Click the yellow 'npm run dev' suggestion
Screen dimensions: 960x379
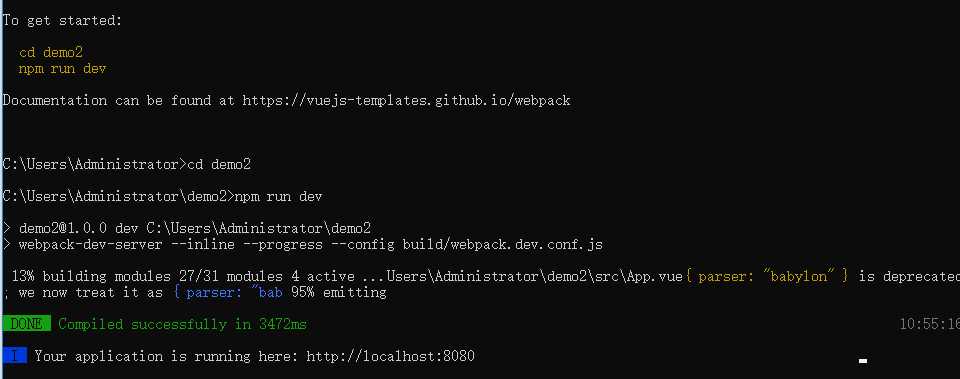point(62,69)
